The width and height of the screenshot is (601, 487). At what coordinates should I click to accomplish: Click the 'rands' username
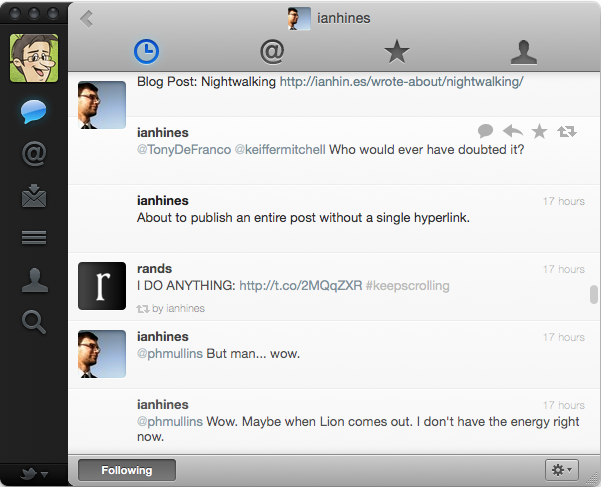(x=154, y=269)
